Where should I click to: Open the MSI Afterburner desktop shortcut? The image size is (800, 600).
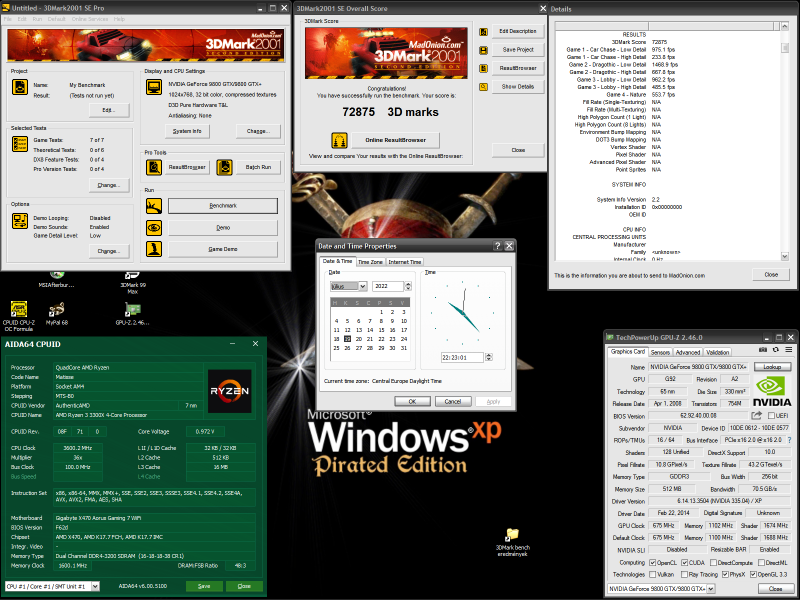click(57, 280)
